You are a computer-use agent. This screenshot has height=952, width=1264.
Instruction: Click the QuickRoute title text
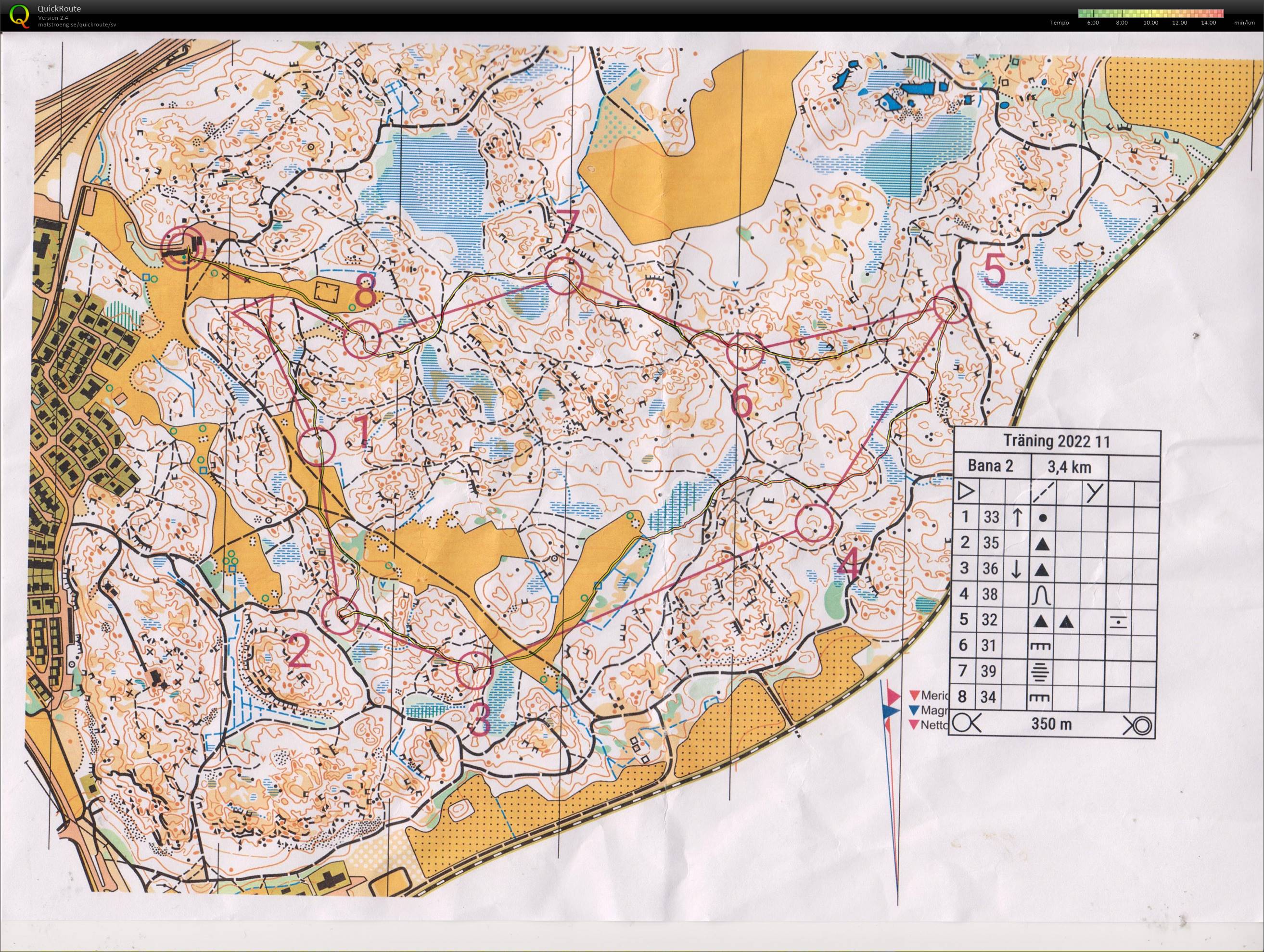[x=59, y=9]
